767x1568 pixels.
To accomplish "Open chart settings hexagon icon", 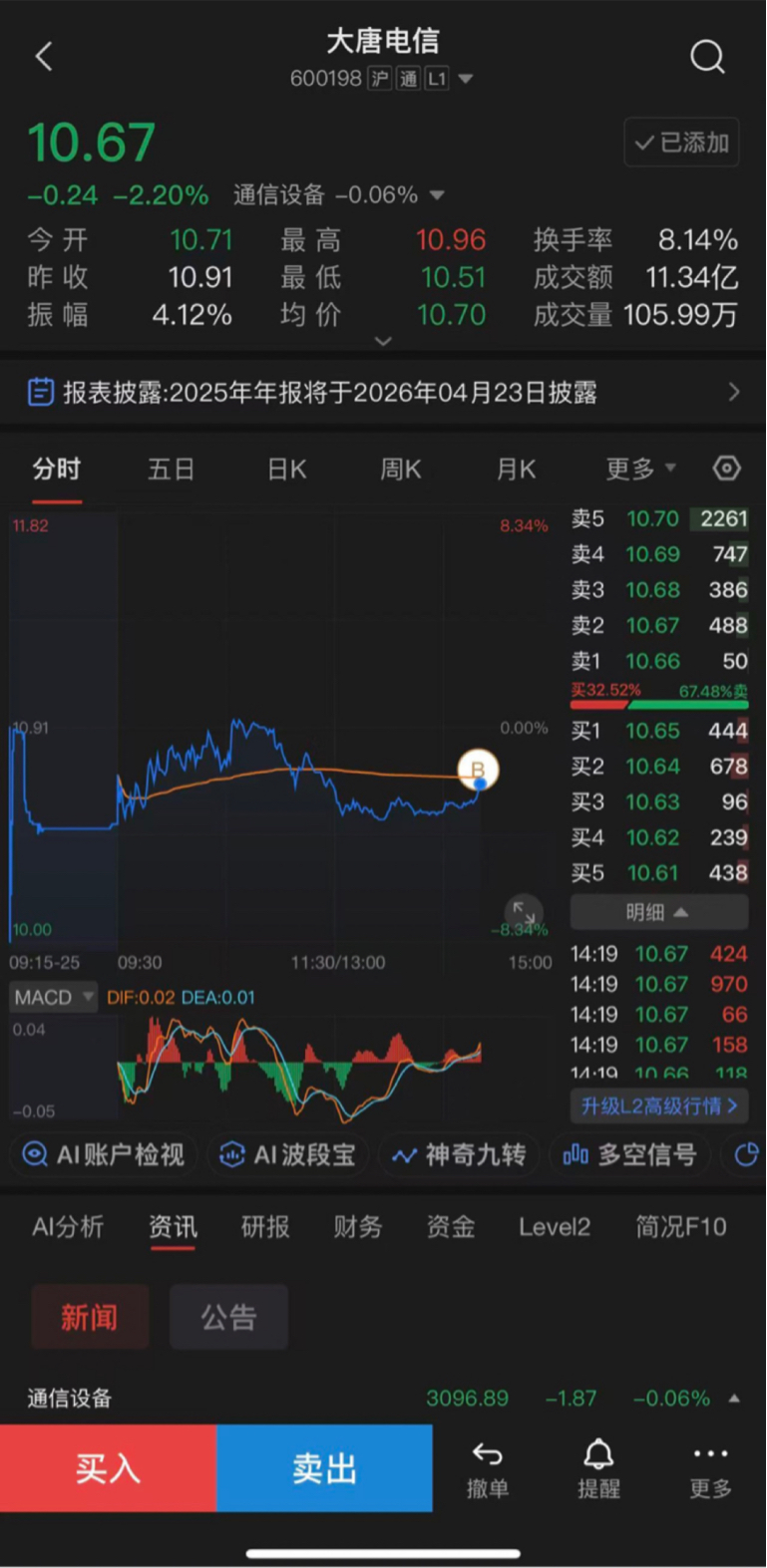I will pos(727,469).
